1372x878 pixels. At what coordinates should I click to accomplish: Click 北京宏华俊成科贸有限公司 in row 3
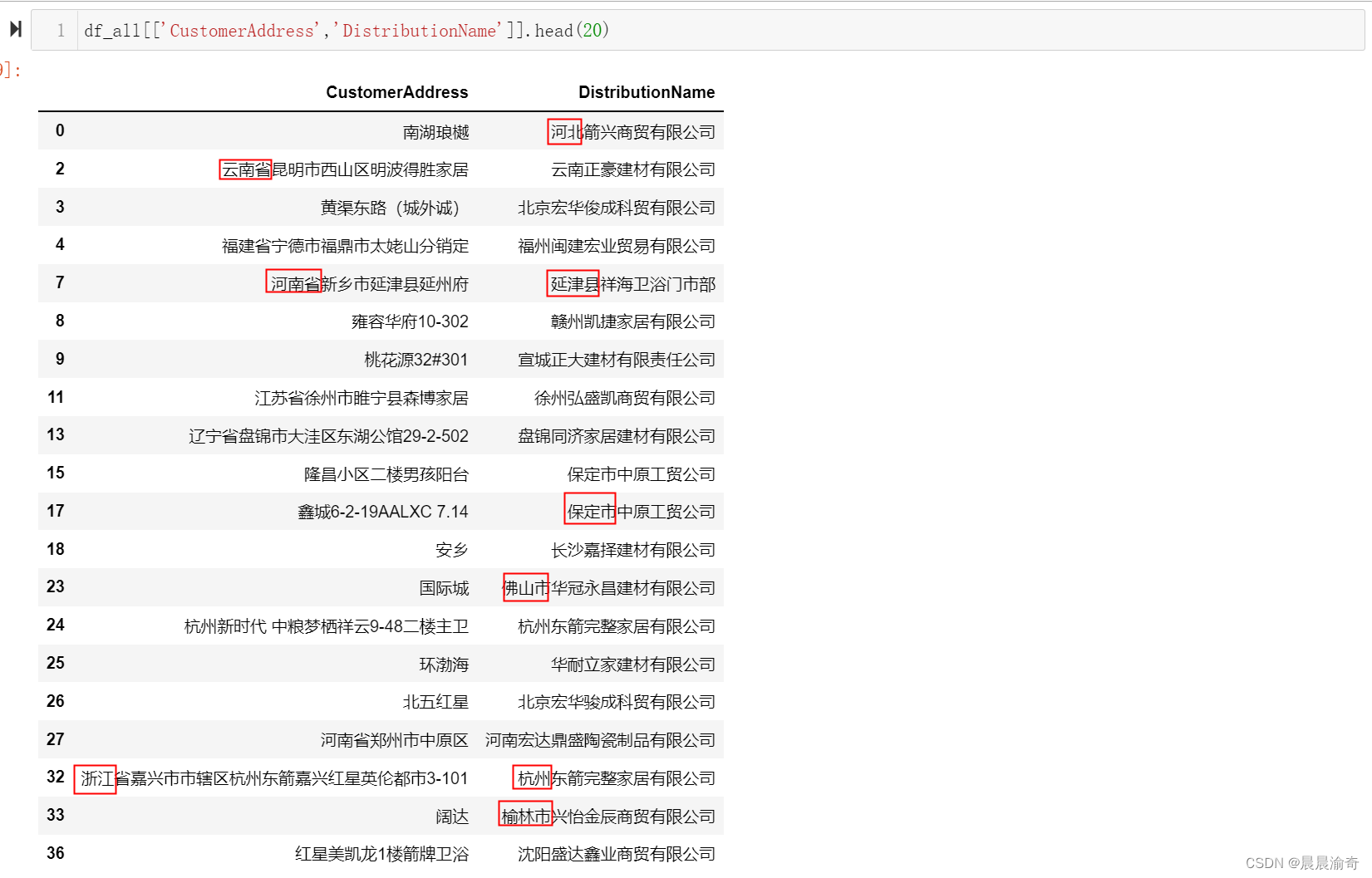pos(615,207)
